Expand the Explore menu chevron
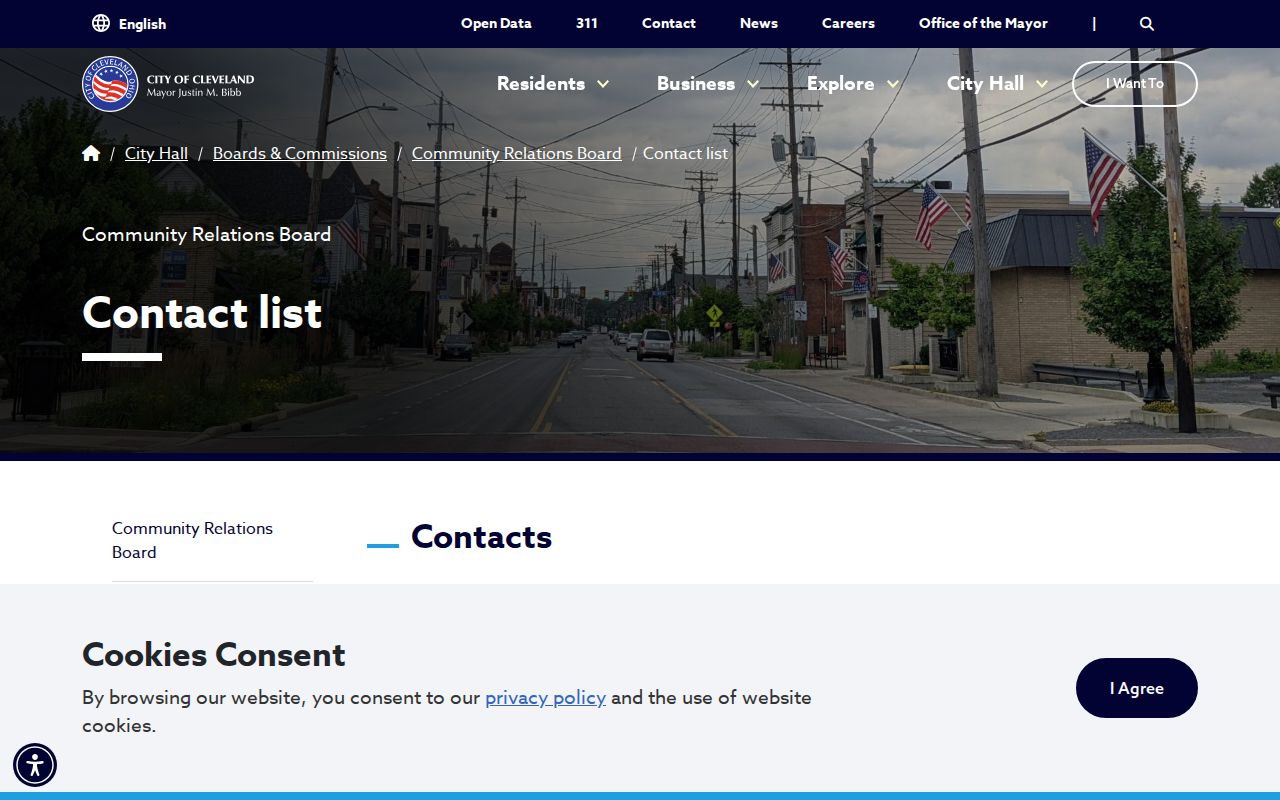1280x800 pixels. pos(893,84)
